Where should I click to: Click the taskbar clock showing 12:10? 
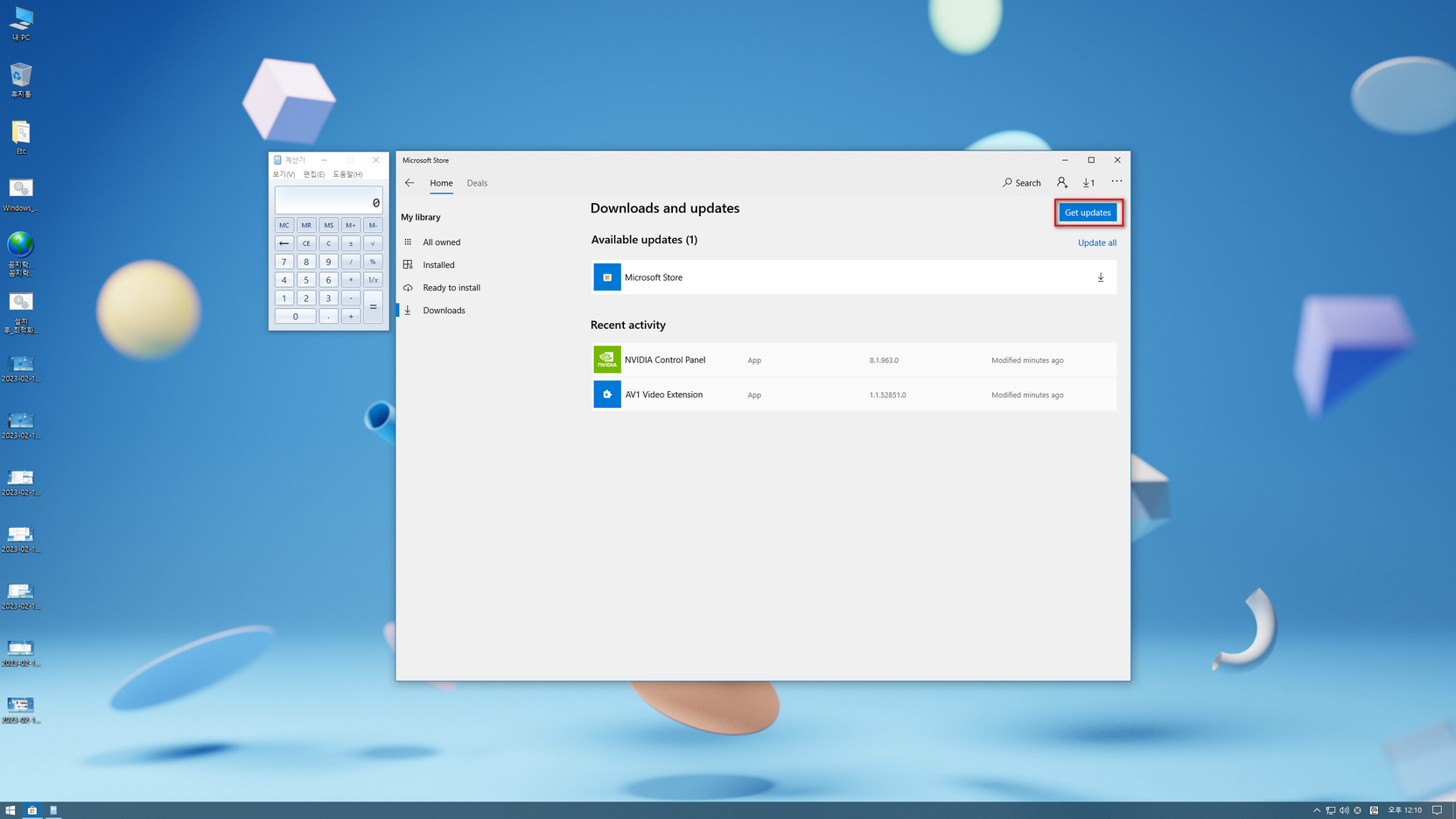tap(1405, 810)
